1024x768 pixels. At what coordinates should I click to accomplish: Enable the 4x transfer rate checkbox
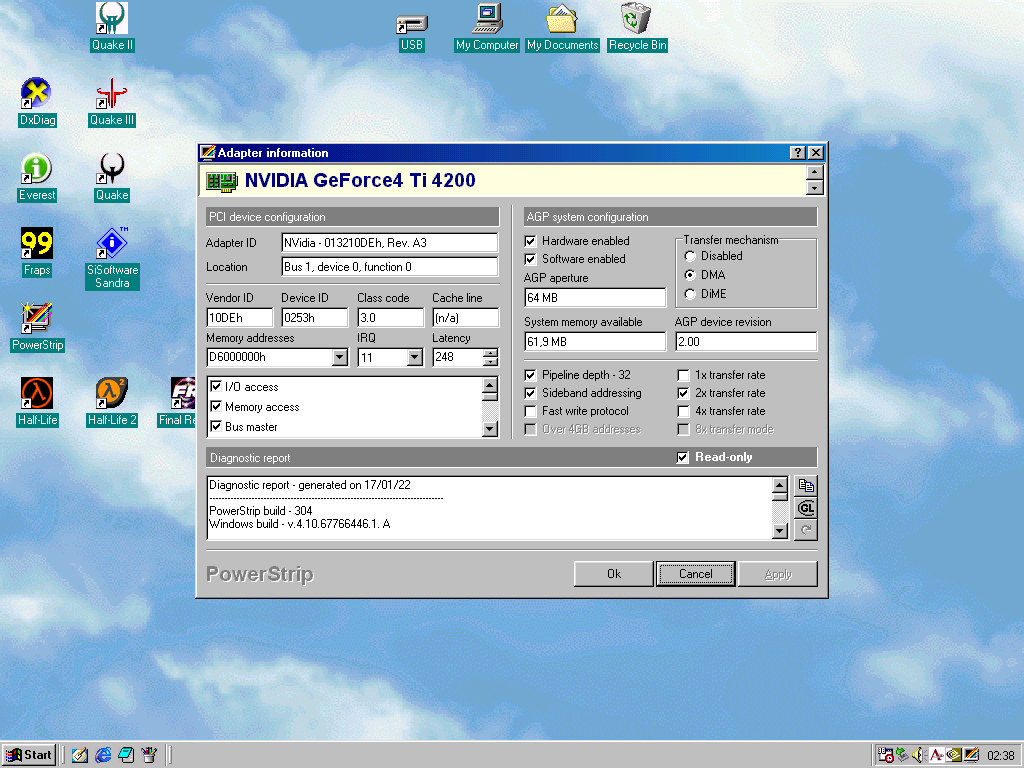pos(684,411)
